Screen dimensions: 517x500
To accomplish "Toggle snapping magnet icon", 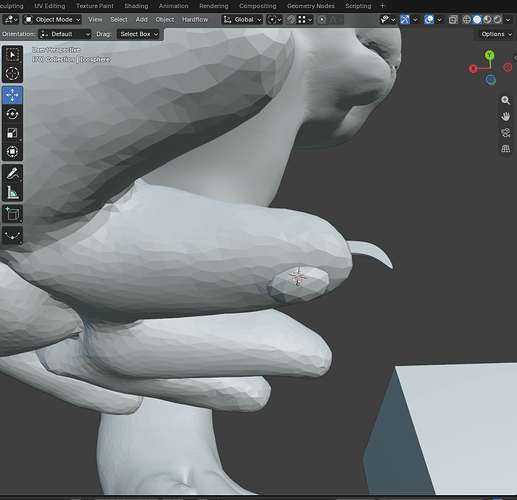I will pyautogui.click(x=291, y=20).
